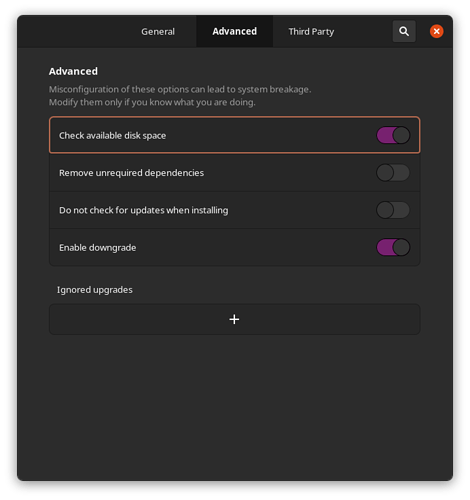Turn on Do not check for updates switch
The width and height of the screenshot is (470, 500).
click(393, 210)
